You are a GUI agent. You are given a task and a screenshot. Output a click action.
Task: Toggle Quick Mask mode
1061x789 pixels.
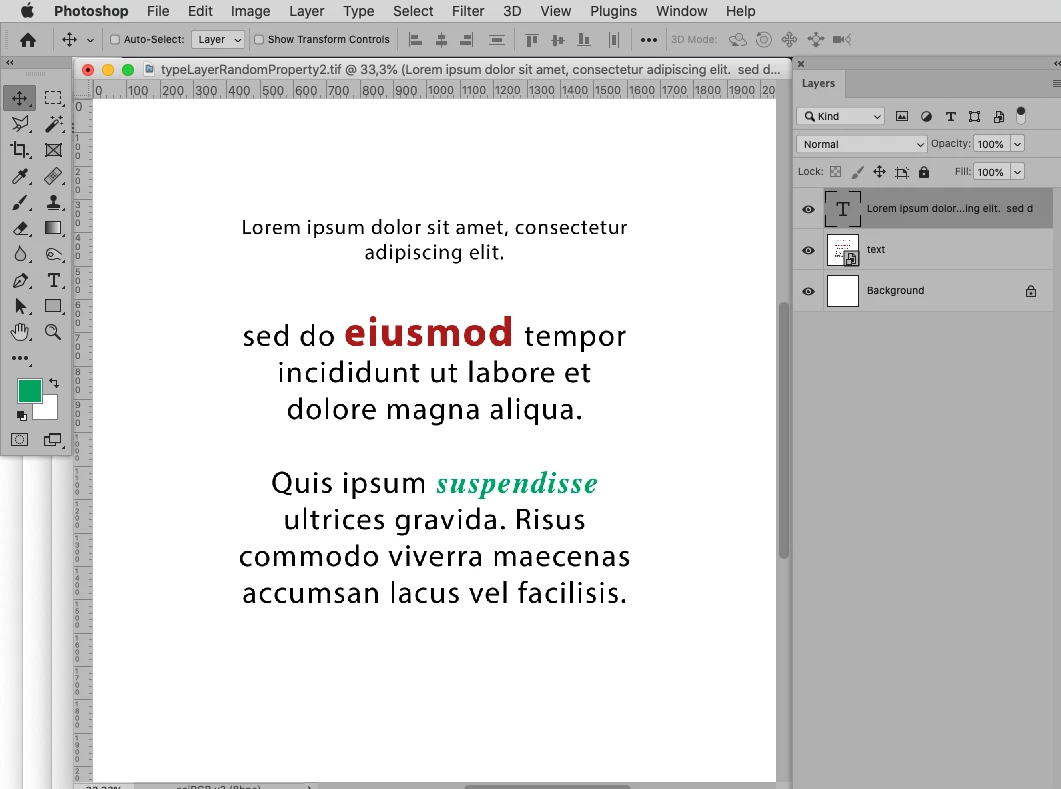20,440
